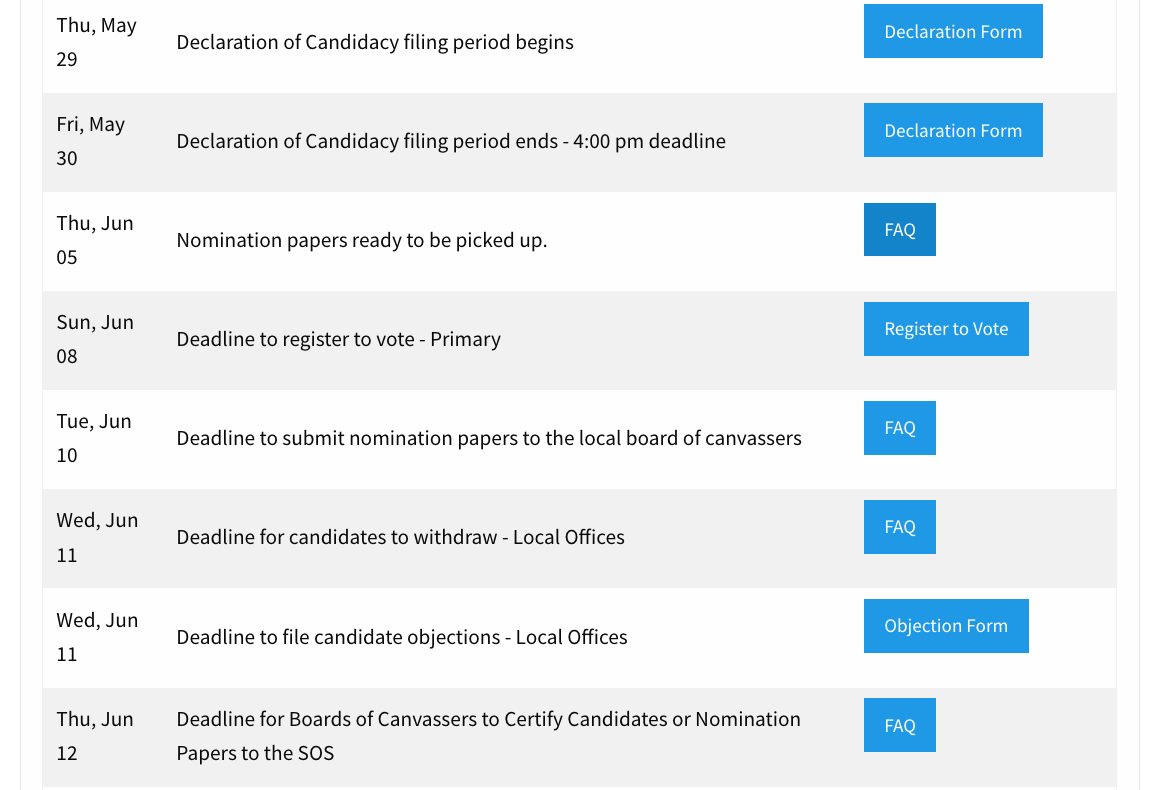The image size is (1174, 790).
Task: Click the date cell showing Thu, Jun 12
Action: click(x=96, y=735)
